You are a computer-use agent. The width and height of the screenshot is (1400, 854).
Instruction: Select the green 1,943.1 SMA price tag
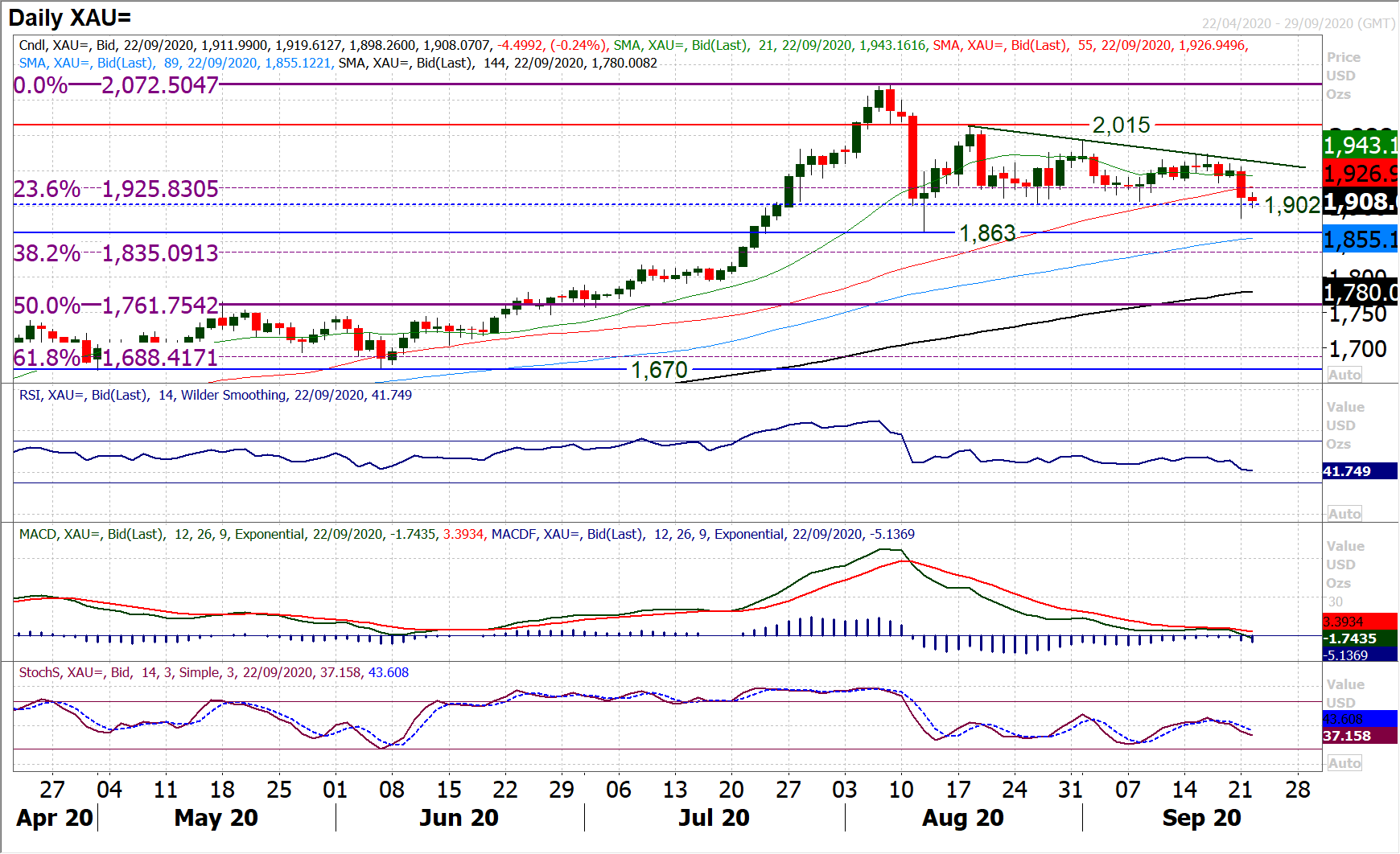(x=1360, y=146)
